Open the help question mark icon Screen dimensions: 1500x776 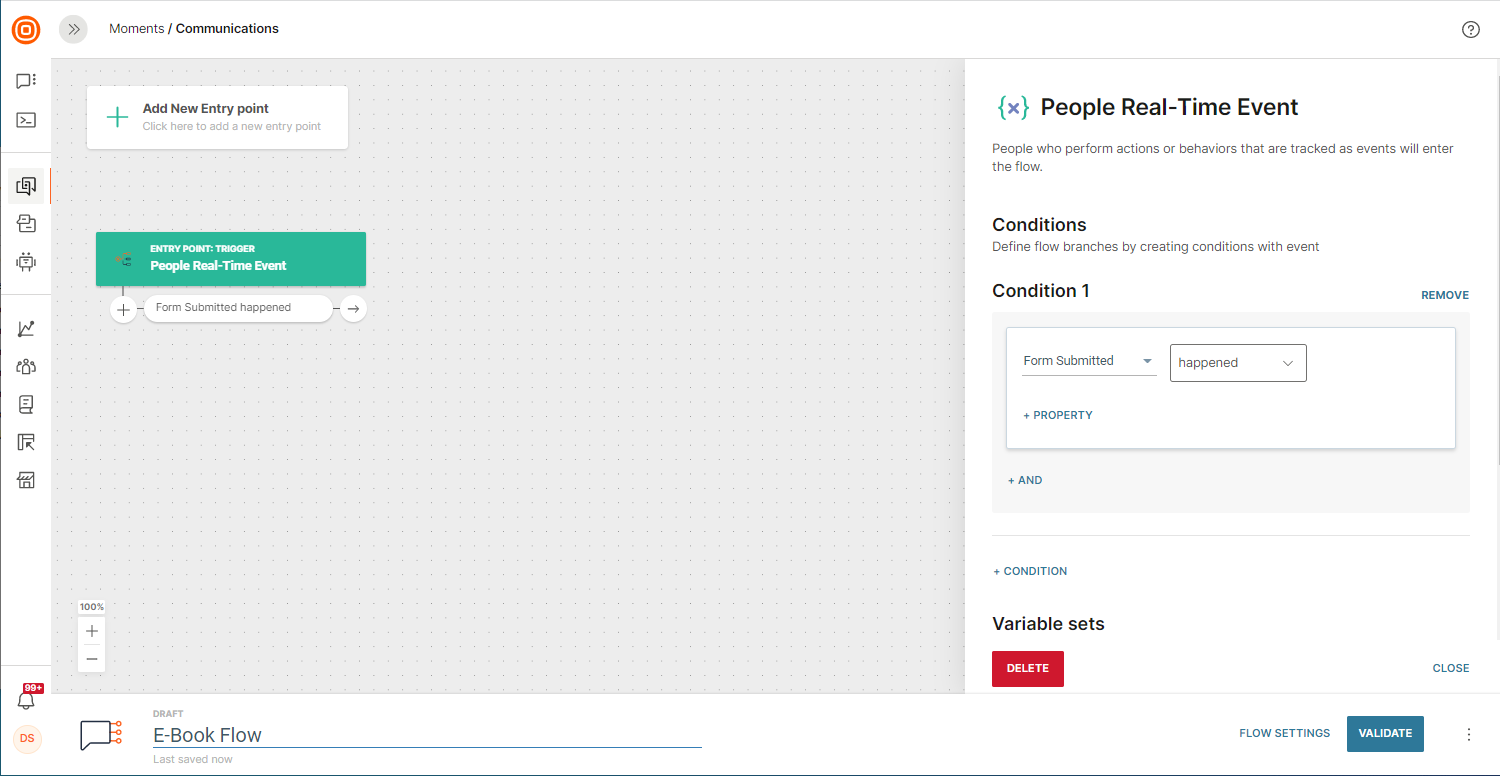pos(1470,29)
